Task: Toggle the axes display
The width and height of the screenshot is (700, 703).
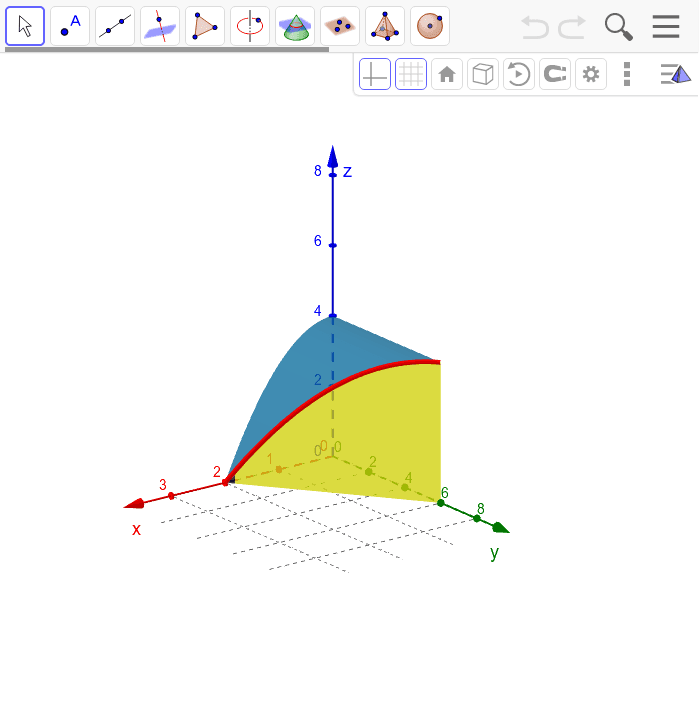Action: tap(375, 74)
